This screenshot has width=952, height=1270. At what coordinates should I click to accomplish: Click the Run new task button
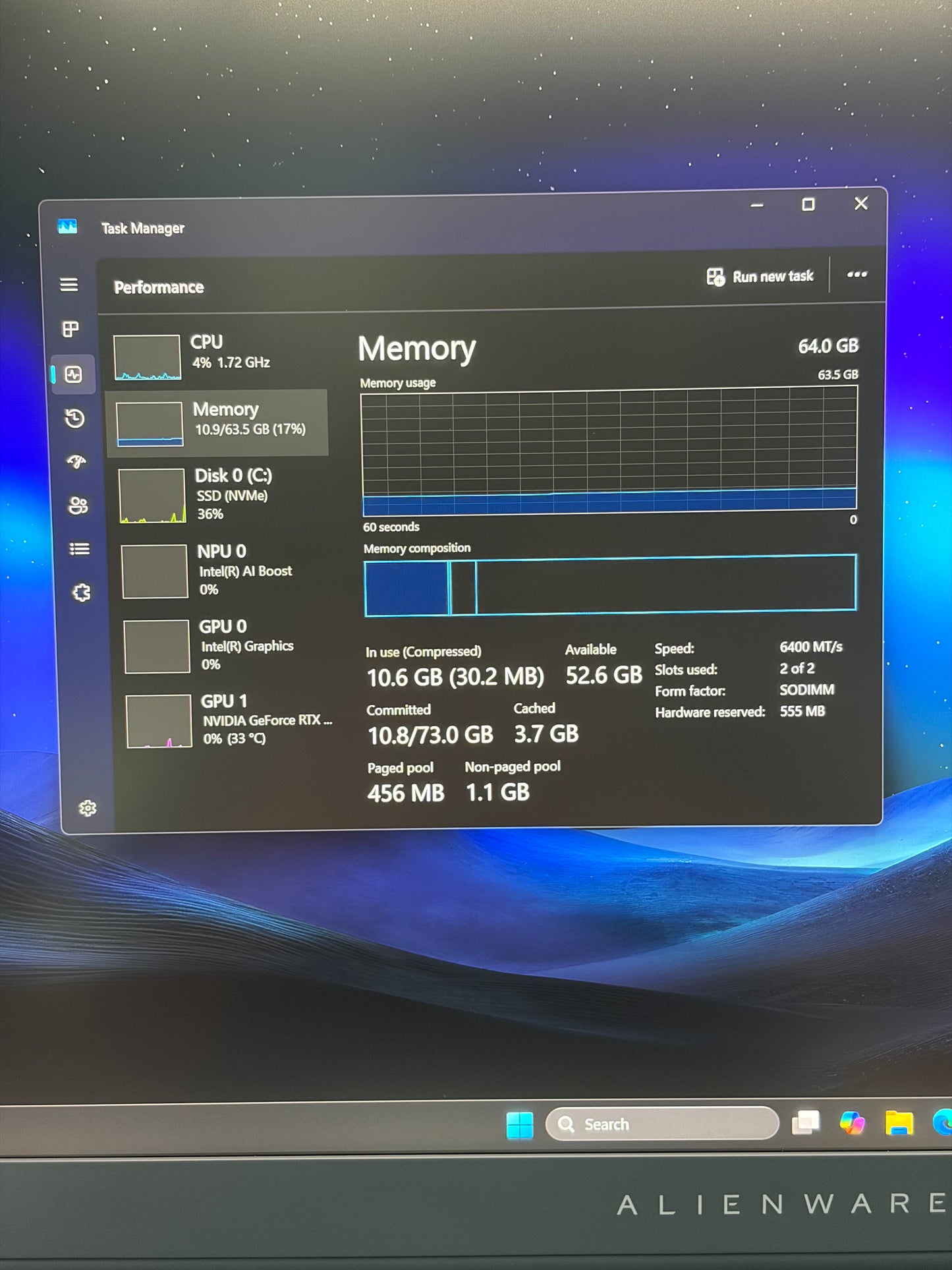point(760,277)
